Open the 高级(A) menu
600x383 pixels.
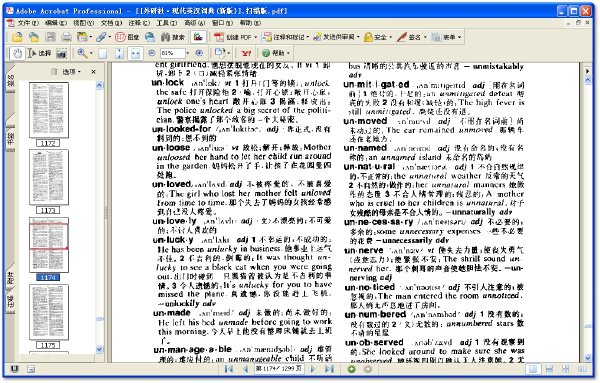point(194,23)
